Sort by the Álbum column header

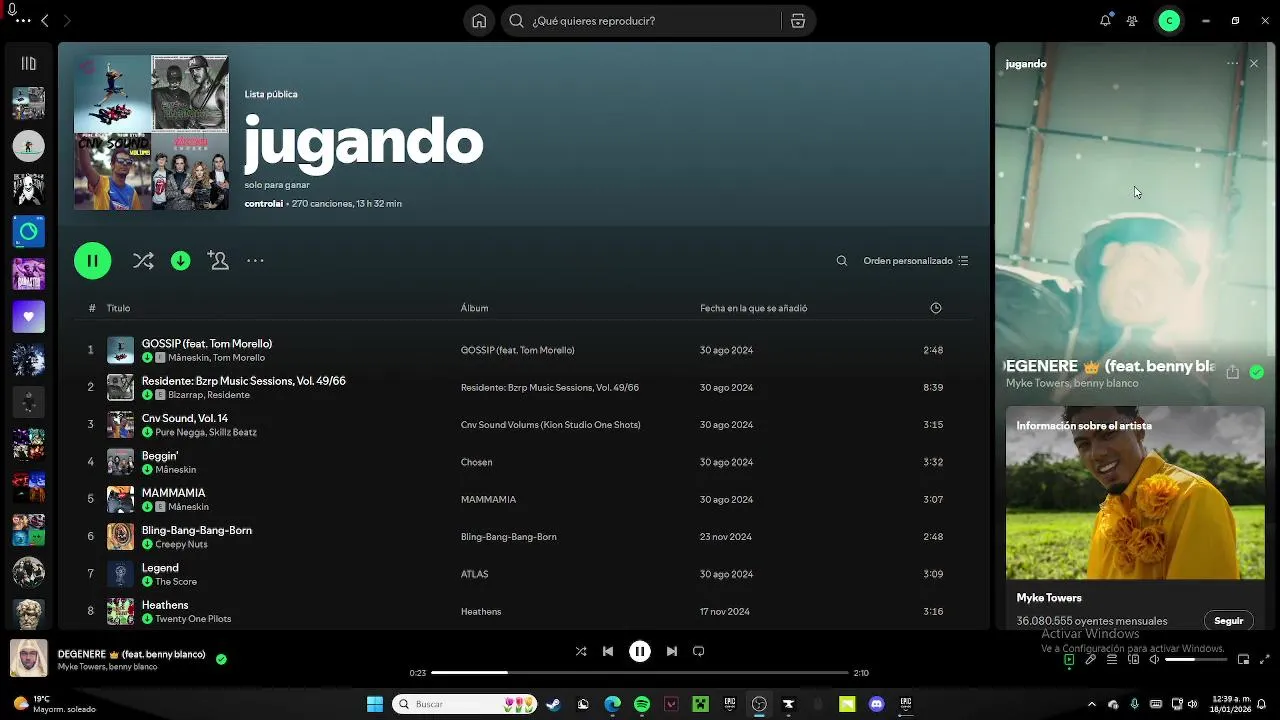click(474, 308)
